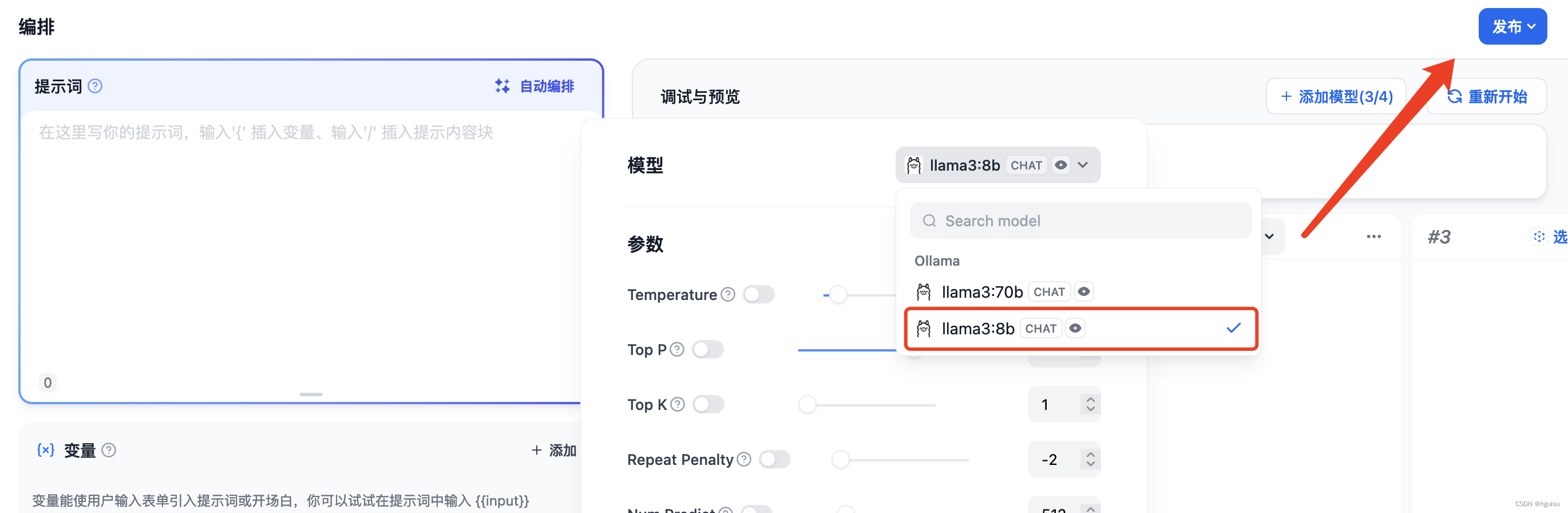Image resolution: width=1568 pixels, height=513 pixels.
Task: Open the llama3:8b model selector dropdown
Action: tap(997, 165)
